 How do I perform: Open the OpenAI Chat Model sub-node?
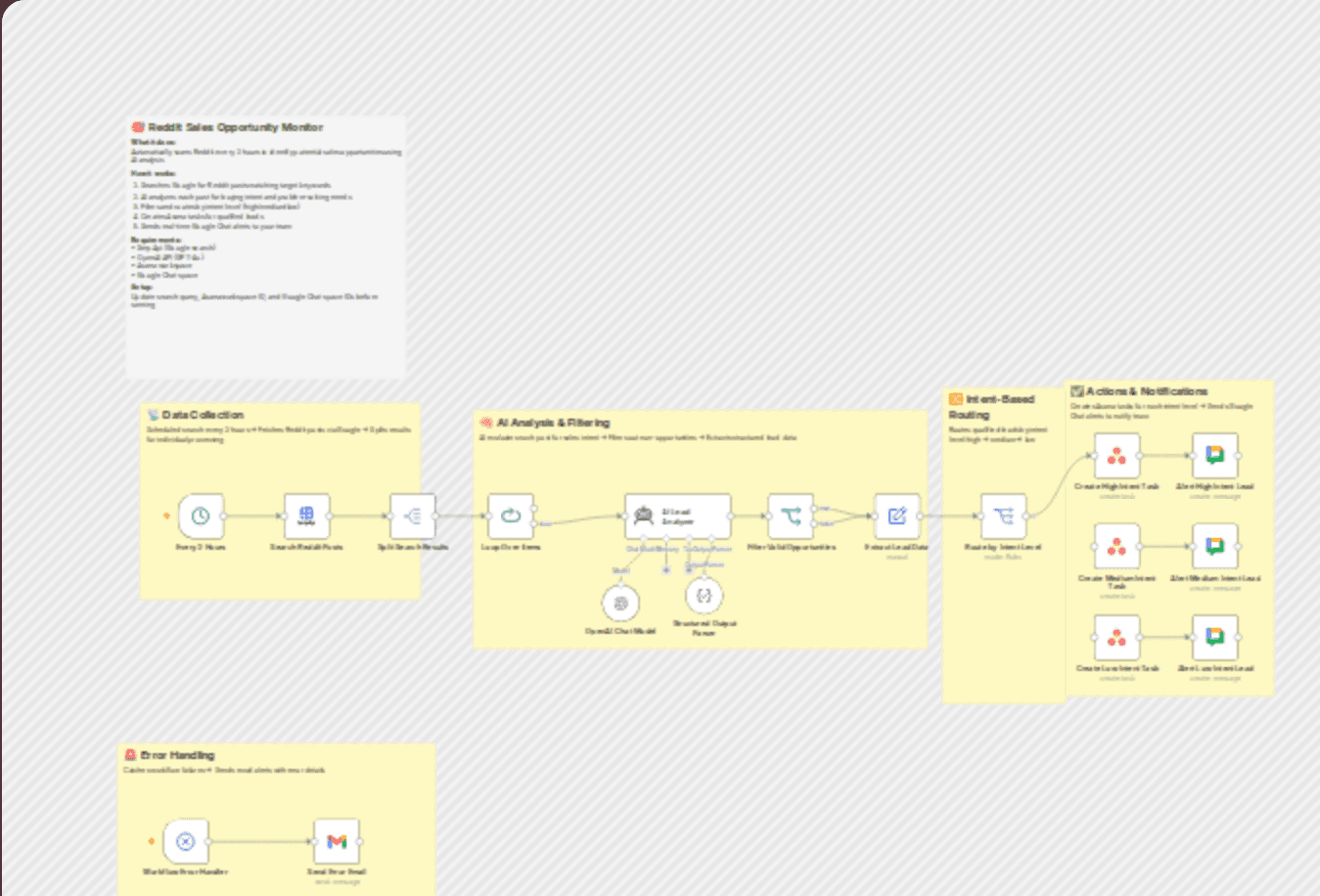pyautogui.click(x=620, y=604)
